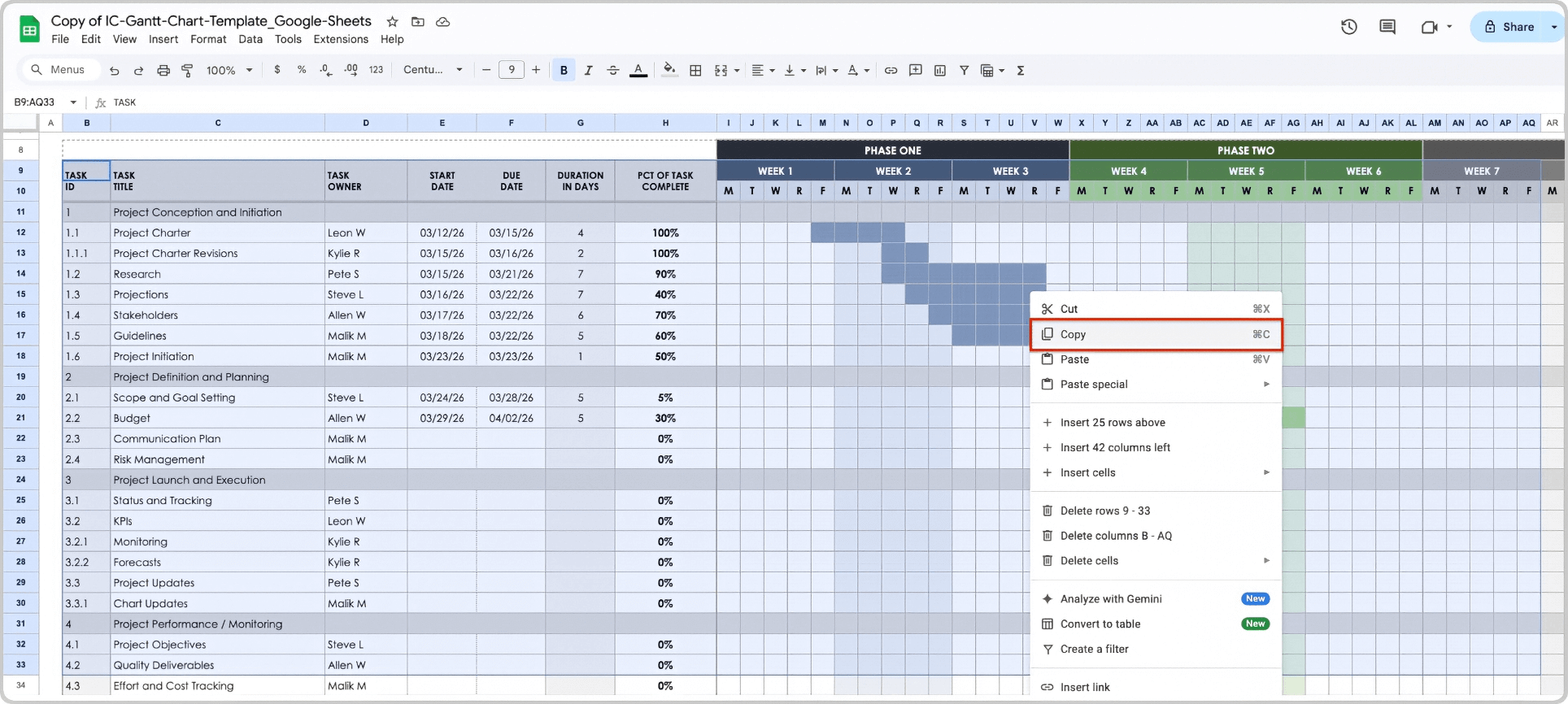Open the comments history icon
Image resolution: width=1568 pixels, height=704 pixels.
pos(1387,27)
